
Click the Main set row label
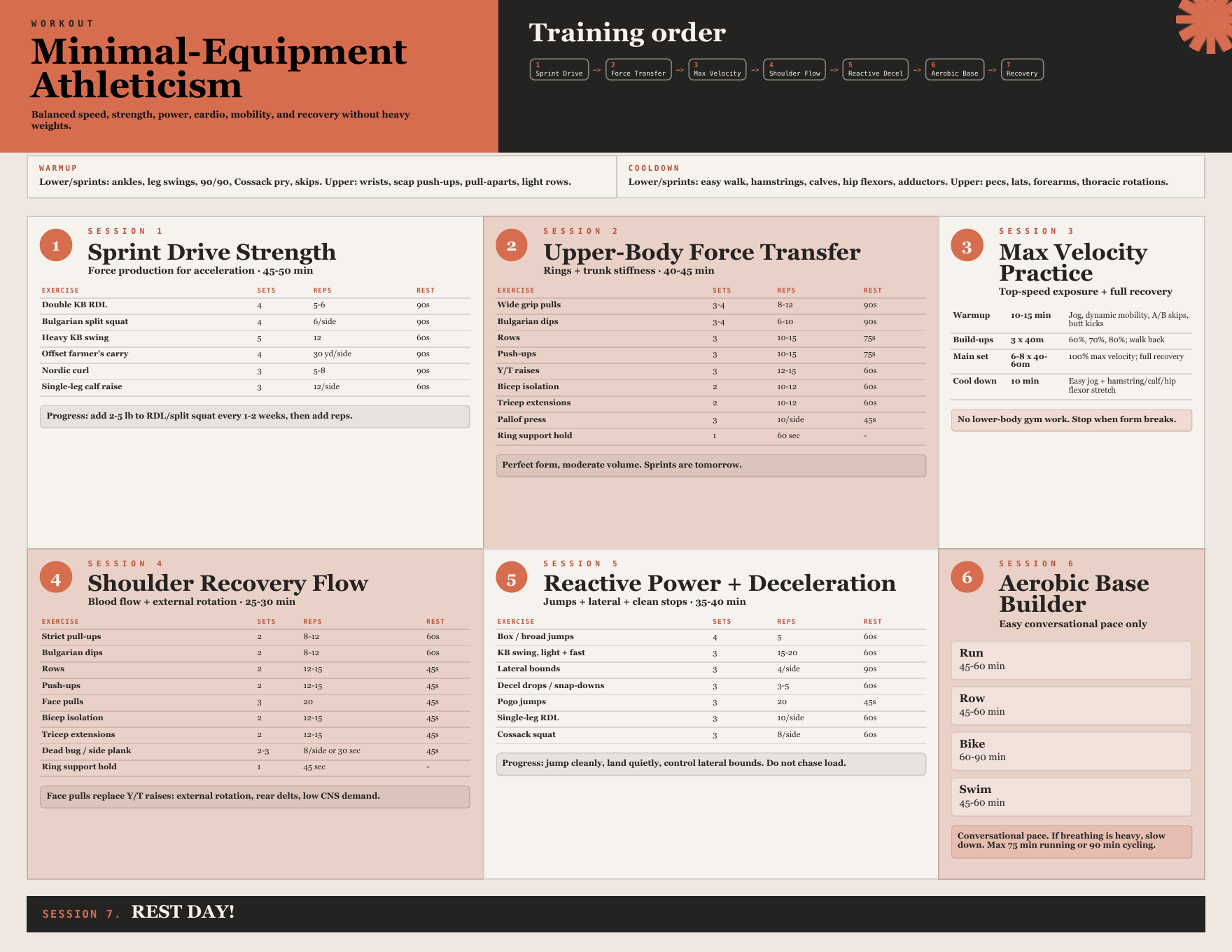(x=971, y=356)
